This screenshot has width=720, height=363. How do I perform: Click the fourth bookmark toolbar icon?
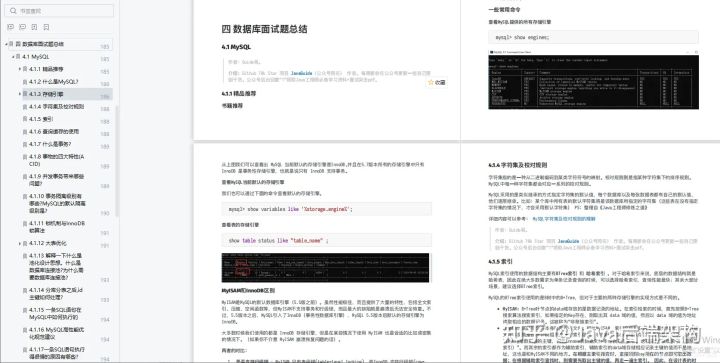[x=46, y=27]
